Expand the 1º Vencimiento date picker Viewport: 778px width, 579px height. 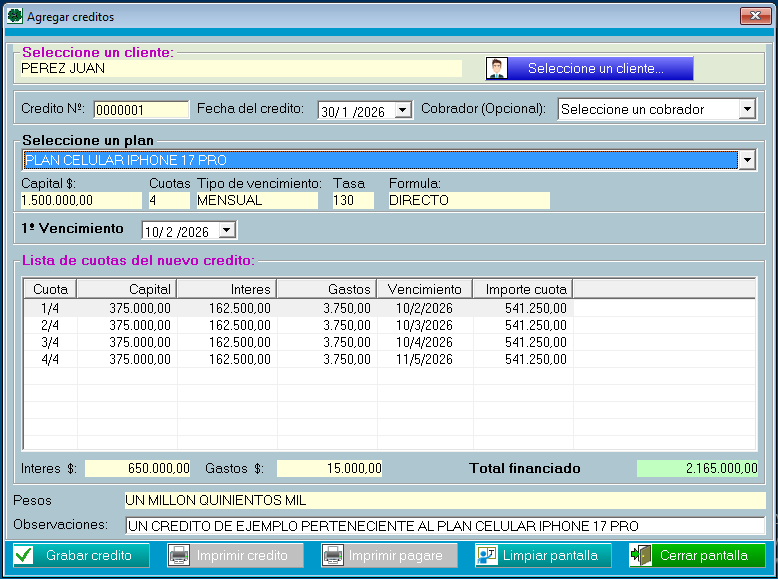[x=227, y=231]
